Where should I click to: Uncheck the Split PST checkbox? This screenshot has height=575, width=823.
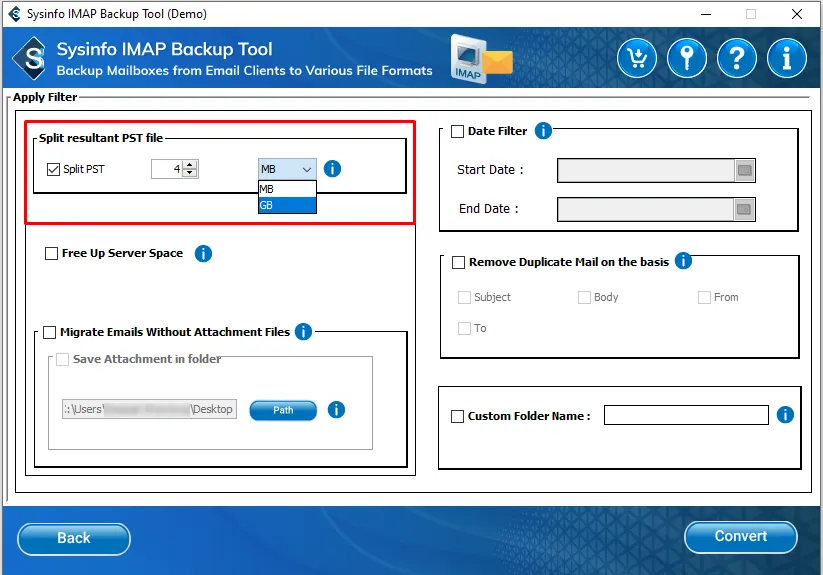pyautogui.click(x=54, y=169)
